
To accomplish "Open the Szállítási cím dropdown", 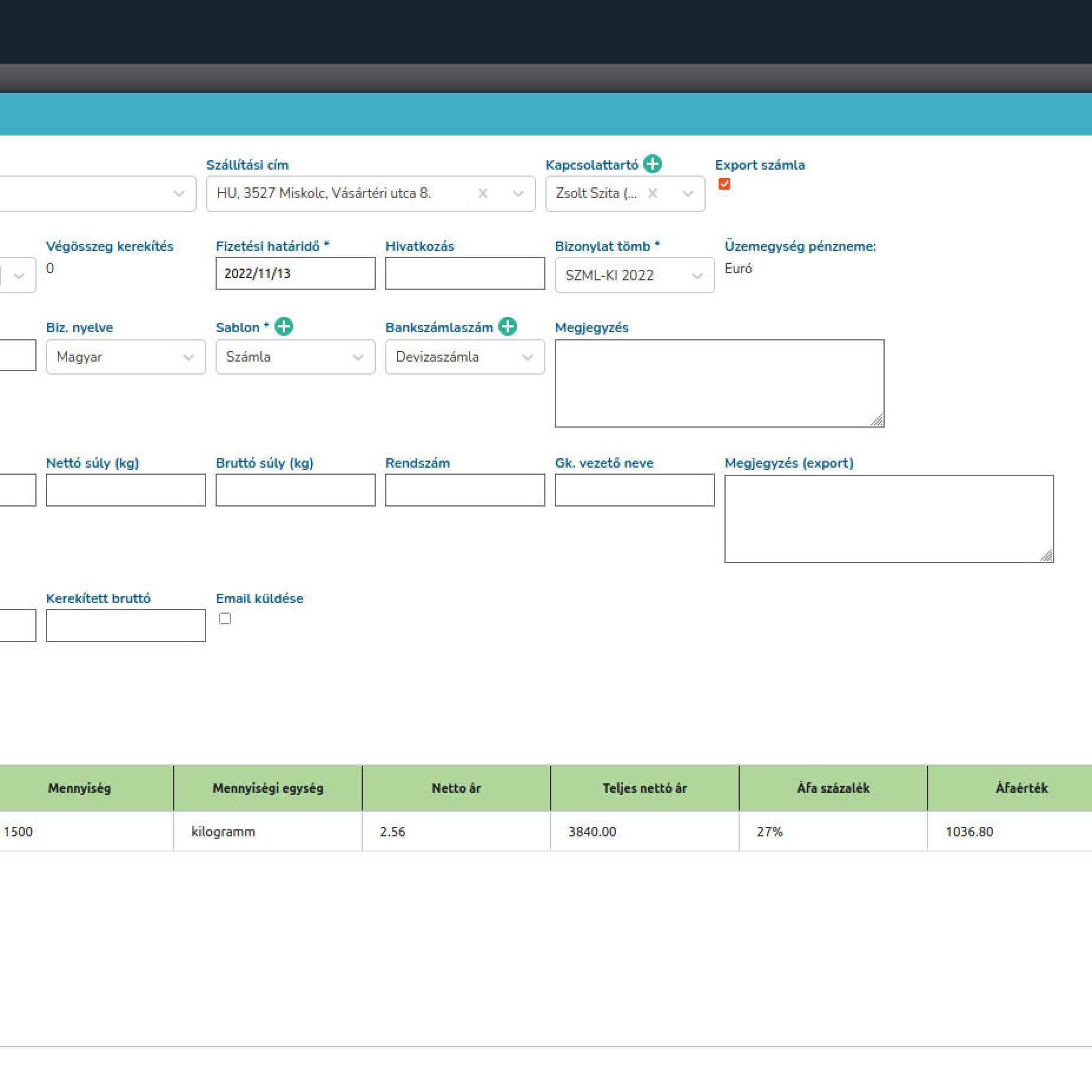I will click(x=518, y=193).
